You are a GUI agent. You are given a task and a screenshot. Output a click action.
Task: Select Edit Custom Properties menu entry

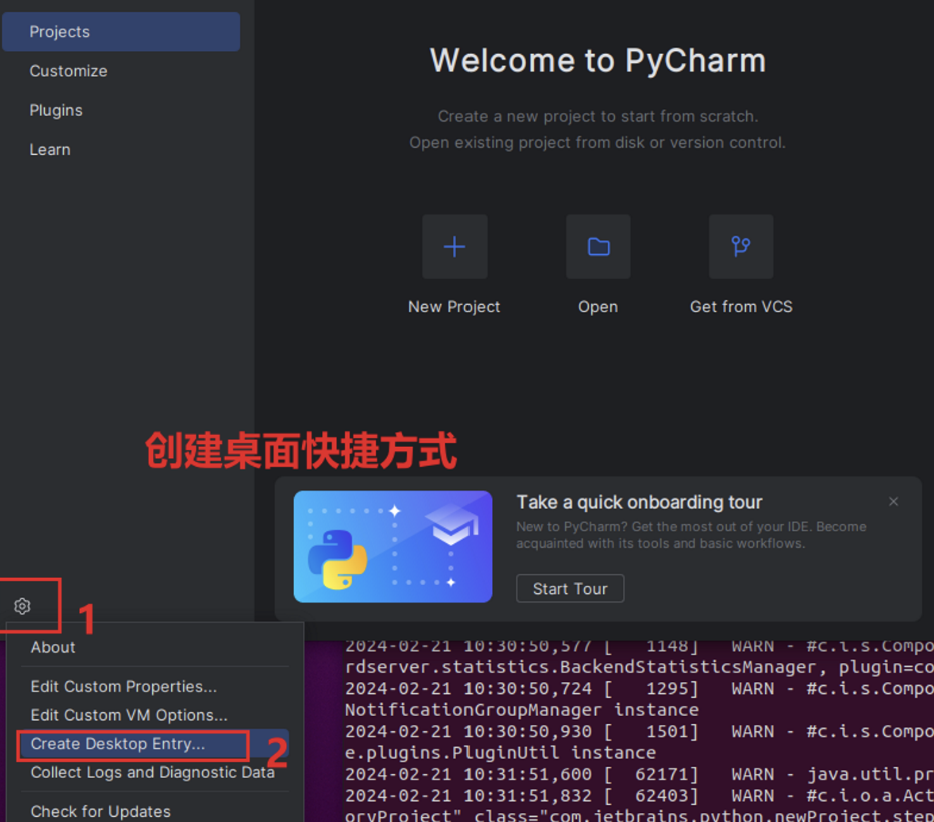(124, 687)
